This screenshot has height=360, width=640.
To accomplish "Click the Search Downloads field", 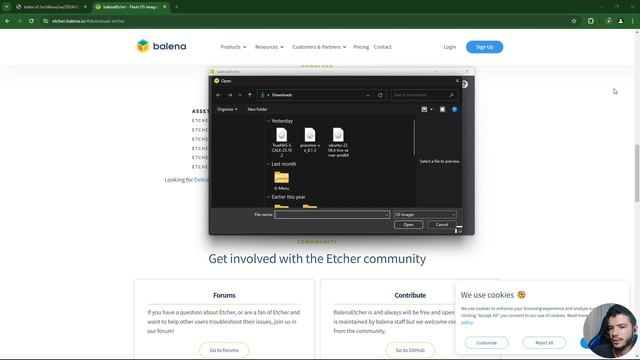I will coord(424,95).
